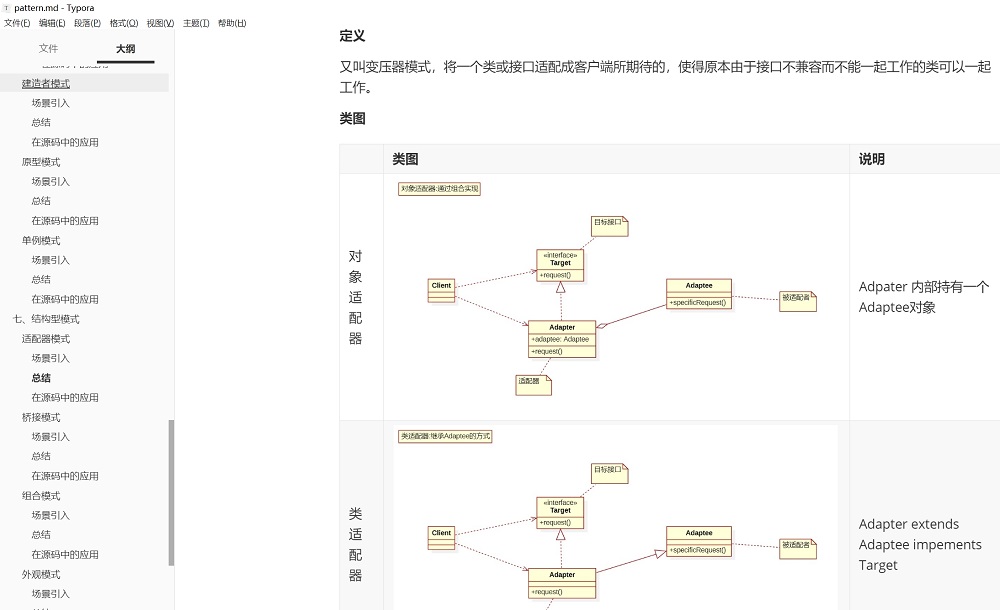Screen dimensions: 1000x610
Task: Open the 帮助(H) menu
Action: pos(232,23)
